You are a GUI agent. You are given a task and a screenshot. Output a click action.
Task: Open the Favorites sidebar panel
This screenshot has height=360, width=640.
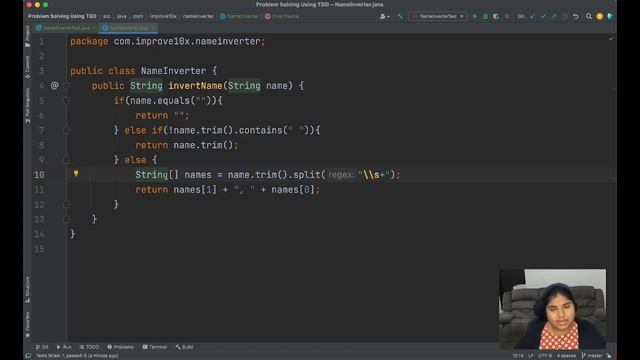(27, 325)
